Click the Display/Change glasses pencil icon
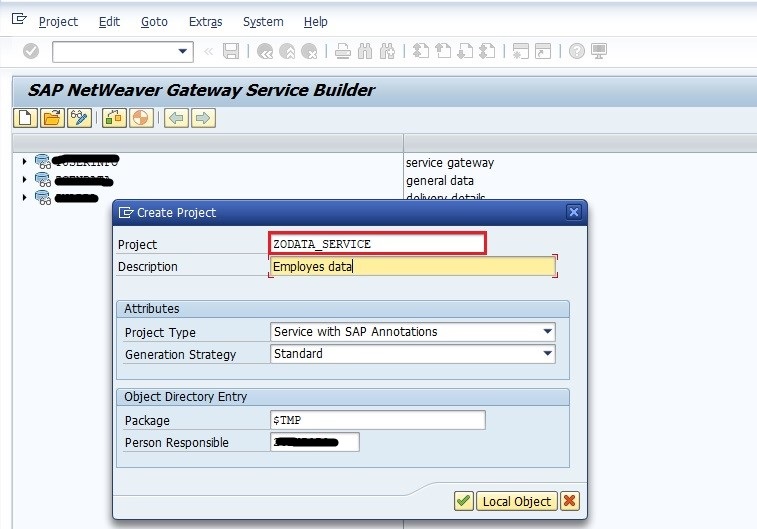 [x=79, y=118]
